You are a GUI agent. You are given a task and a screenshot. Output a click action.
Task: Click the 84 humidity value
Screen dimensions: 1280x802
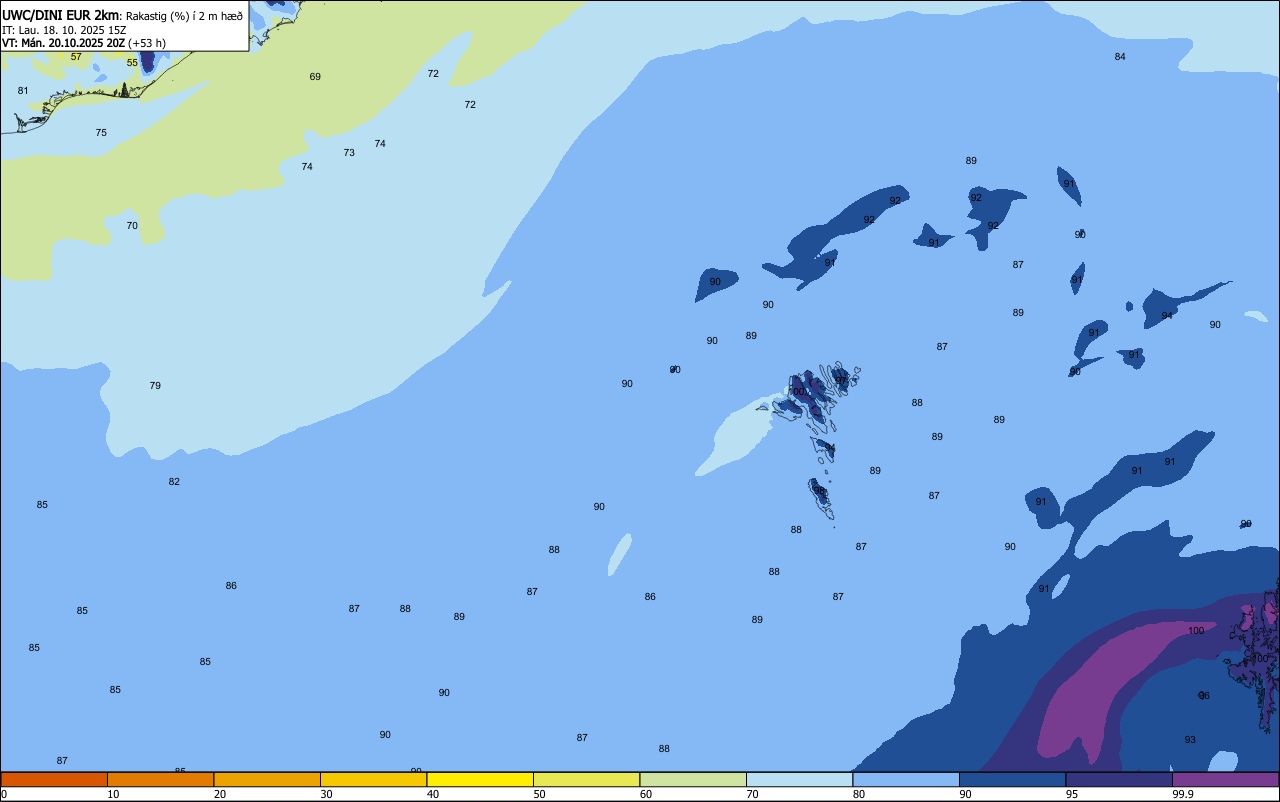coord(1120,57)
